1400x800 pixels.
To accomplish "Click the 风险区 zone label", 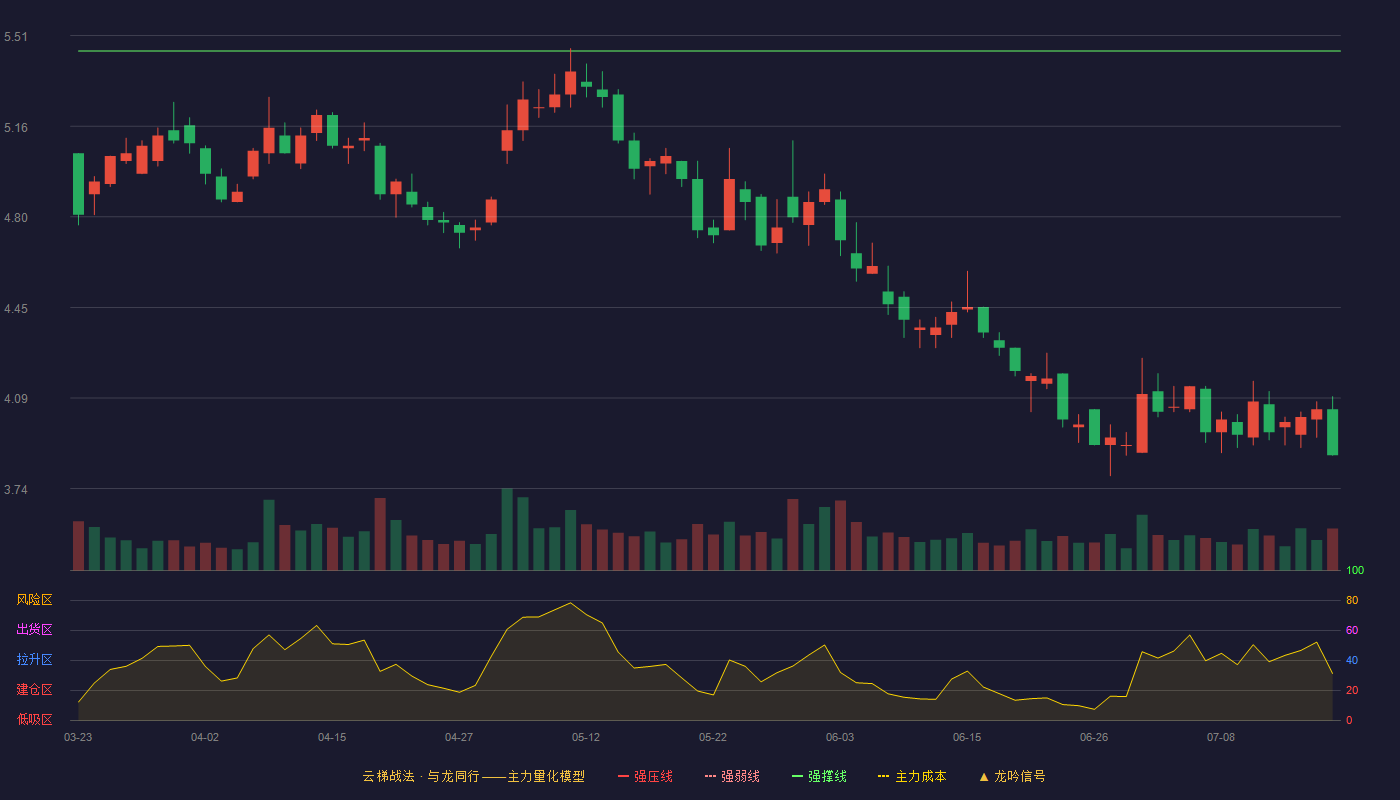I will 34,600.
